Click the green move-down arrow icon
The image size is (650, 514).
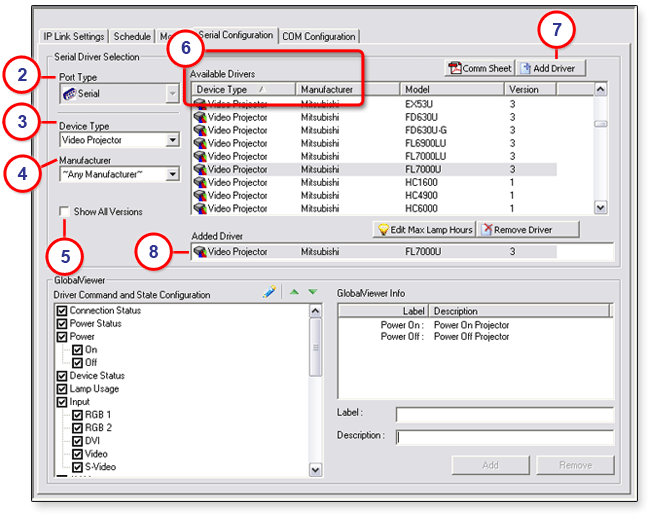click(x=312, y=292)
